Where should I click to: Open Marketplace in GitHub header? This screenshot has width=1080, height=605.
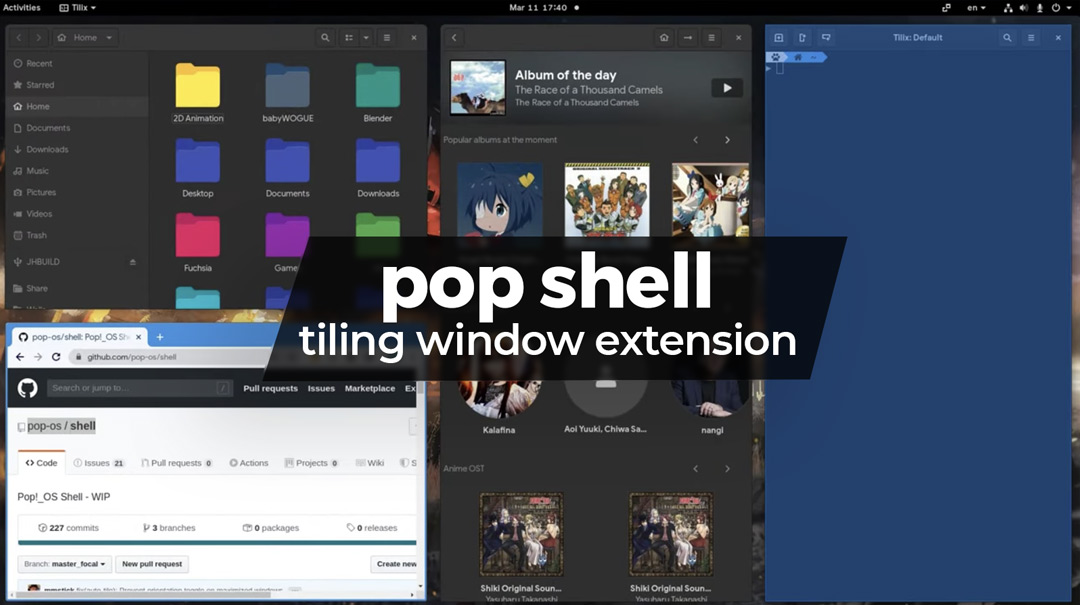(x=370, y=389)
